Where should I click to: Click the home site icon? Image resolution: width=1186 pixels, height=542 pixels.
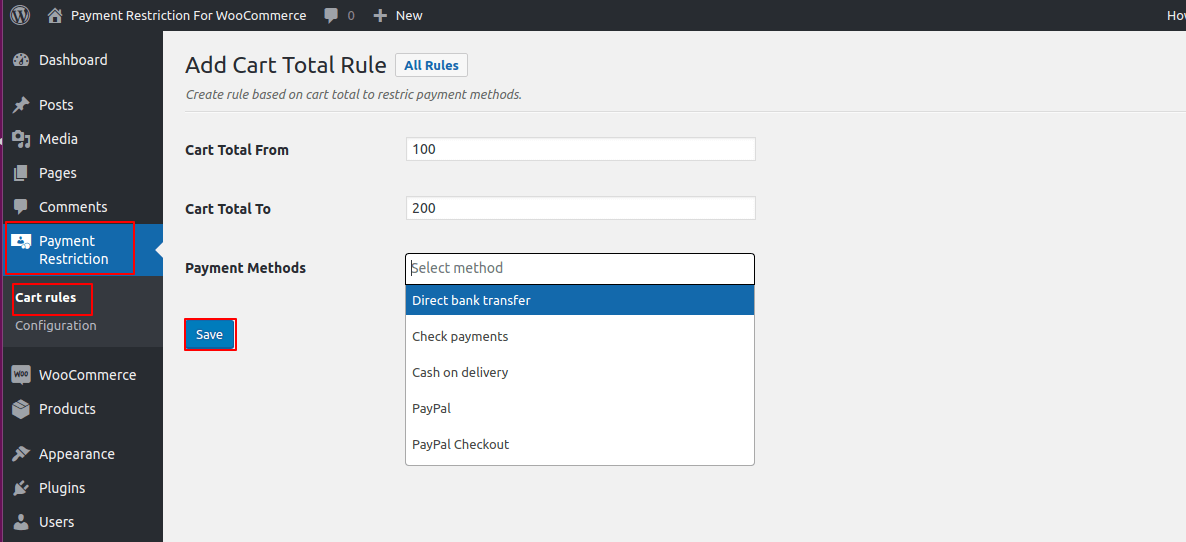tap(55, 15)
